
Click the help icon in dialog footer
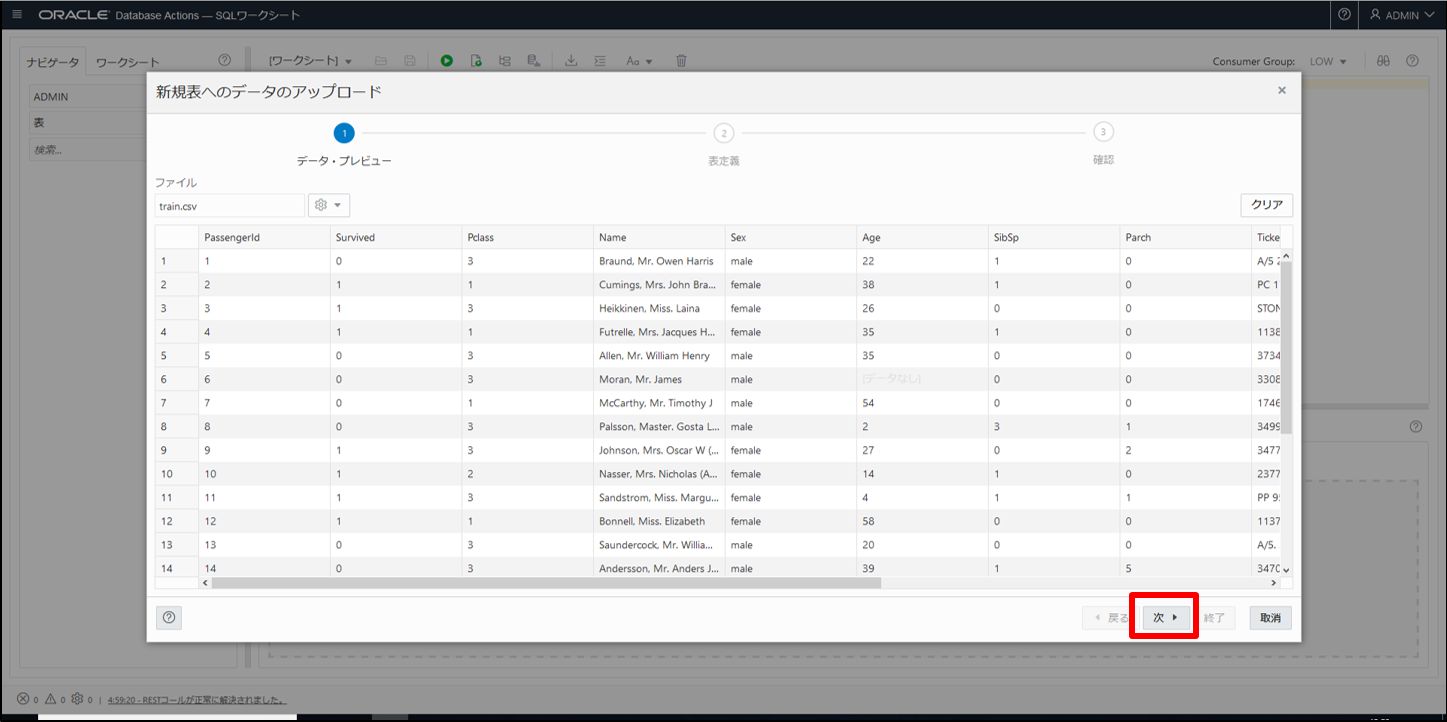pyautogui.click(x=169, y=618)
